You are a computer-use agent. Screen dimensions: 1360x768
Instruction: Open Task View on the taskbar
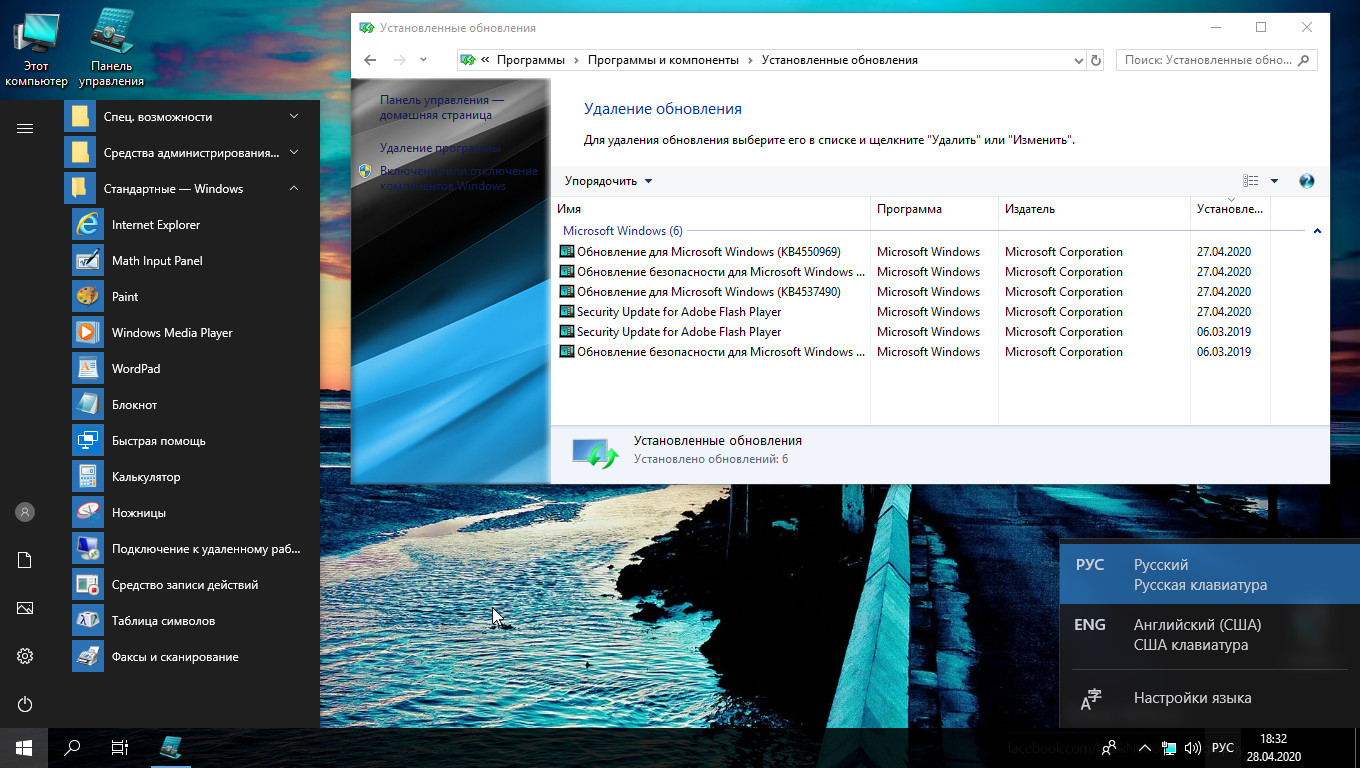coord(120,748)
